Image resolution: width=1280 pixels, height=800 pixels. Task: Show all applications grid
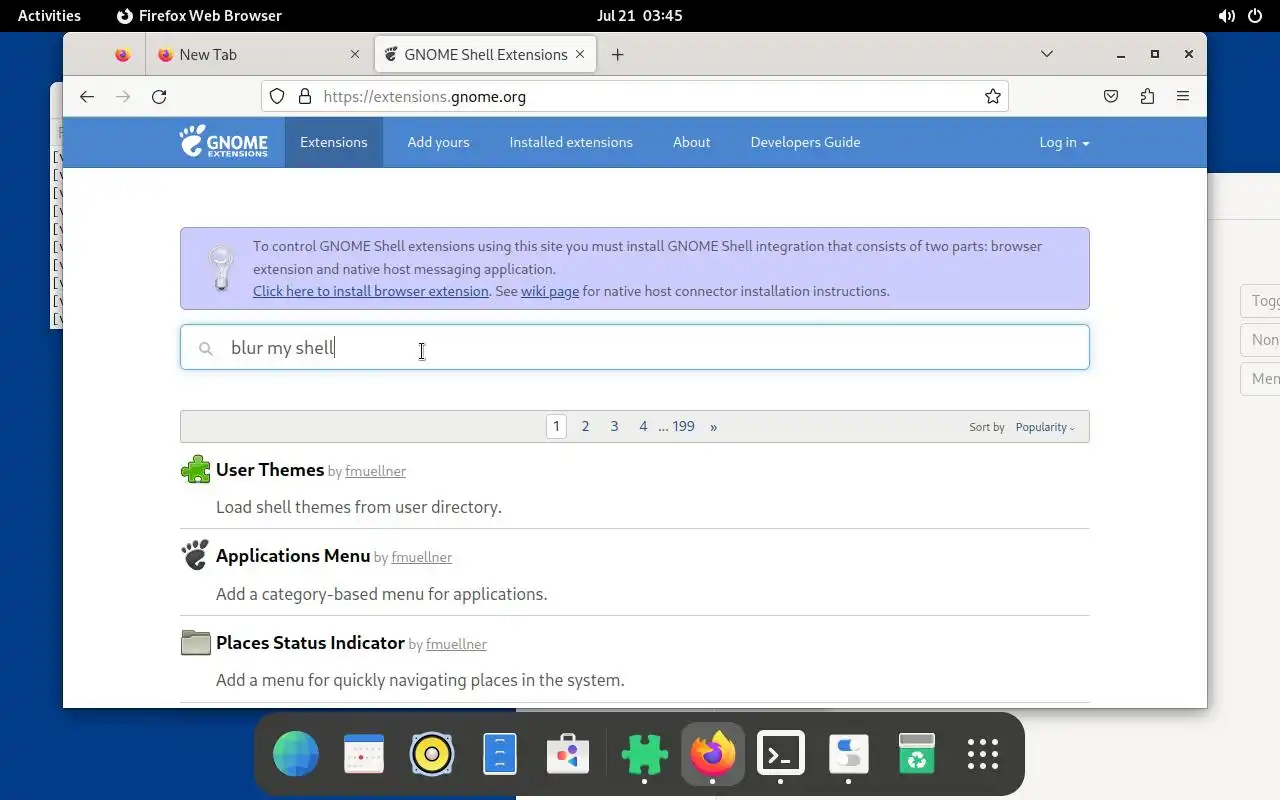coord(983,754)
